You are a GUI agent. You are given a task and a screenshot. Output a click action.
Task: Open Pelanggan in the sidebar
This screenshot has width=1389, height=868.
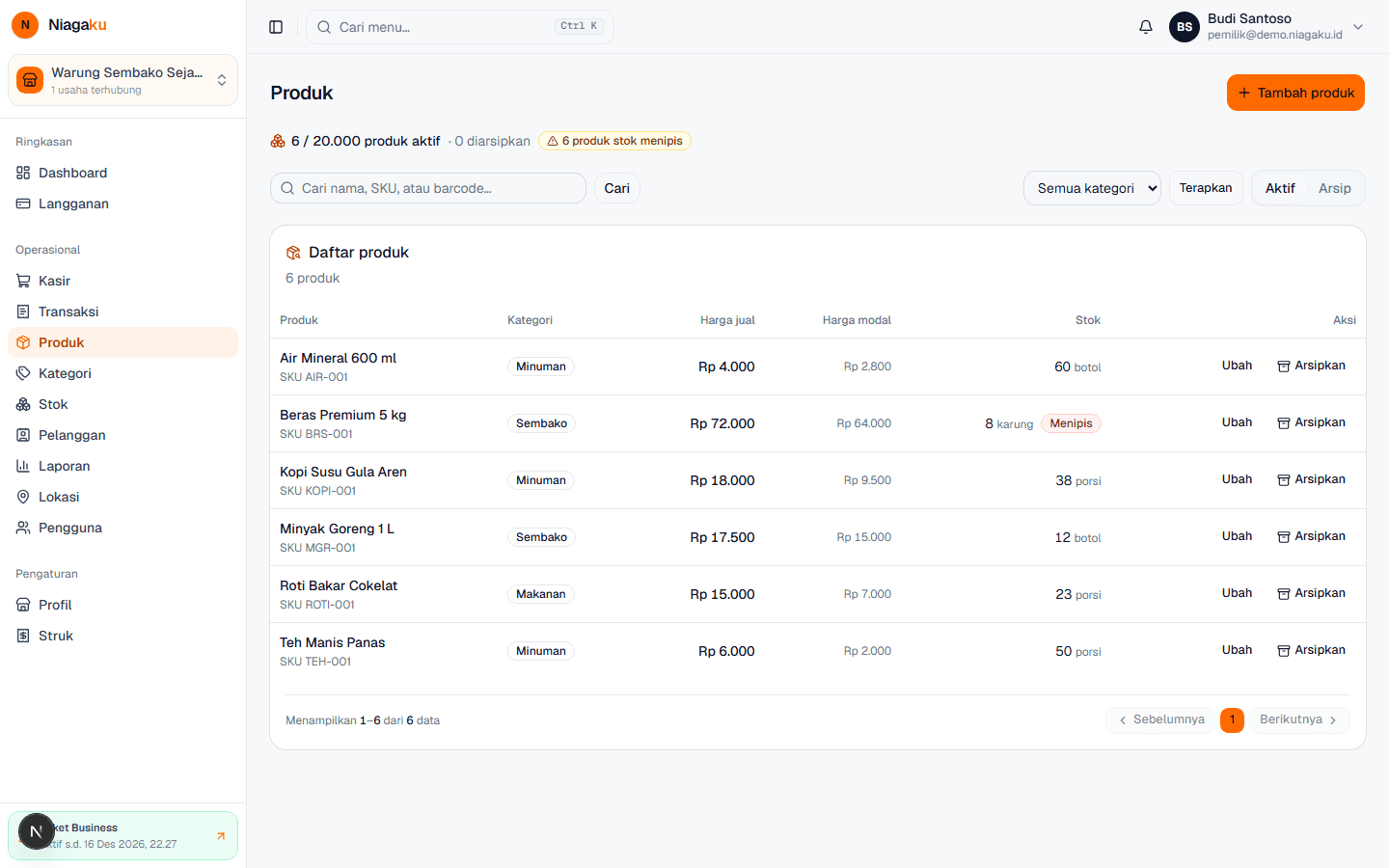[123, 435]
